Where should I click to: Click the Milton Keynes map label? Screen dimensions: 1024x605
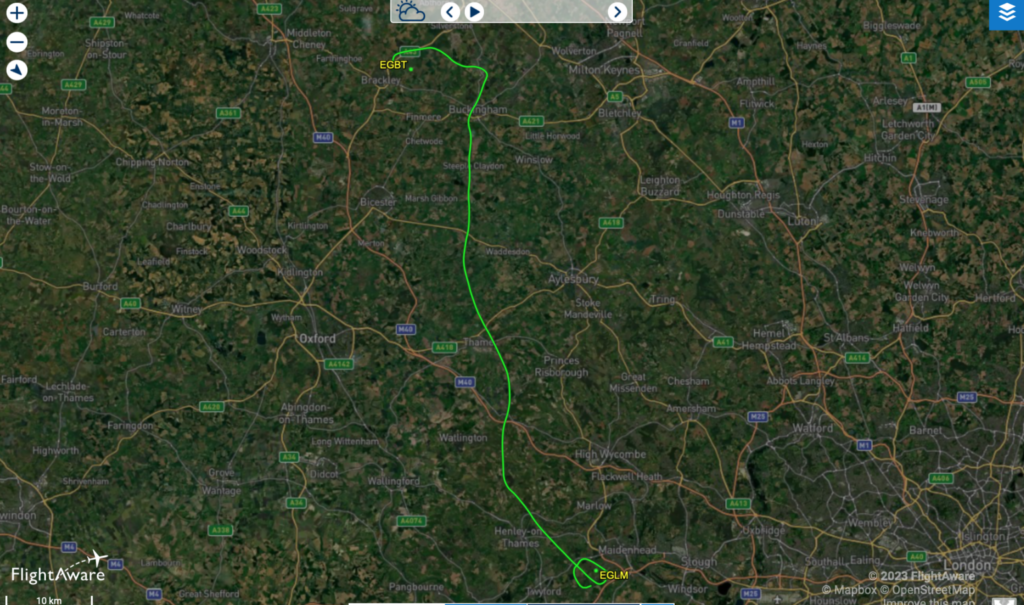coord(603,70)
